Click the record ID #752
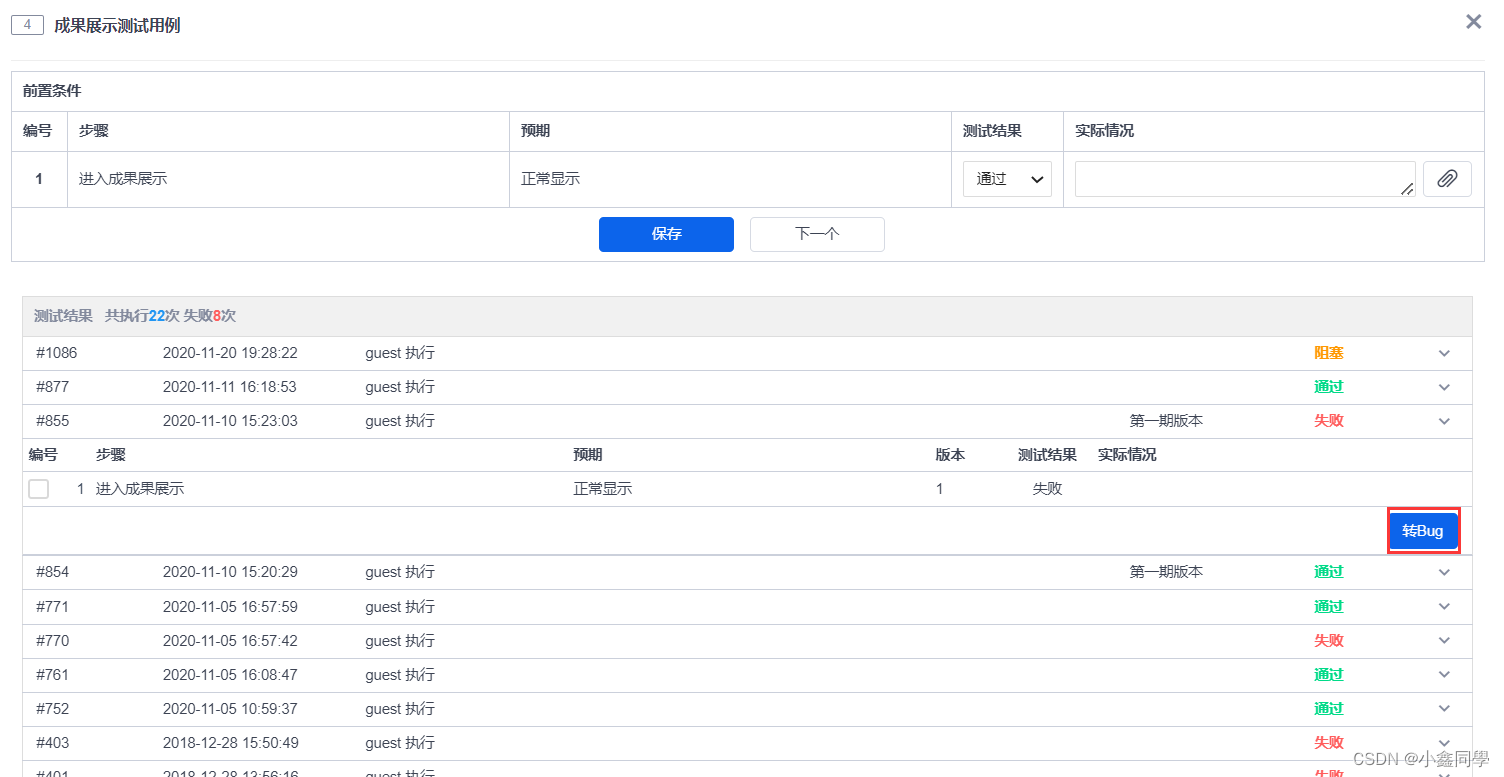Viewport: 1504px width, 777px height. [53, 709]
